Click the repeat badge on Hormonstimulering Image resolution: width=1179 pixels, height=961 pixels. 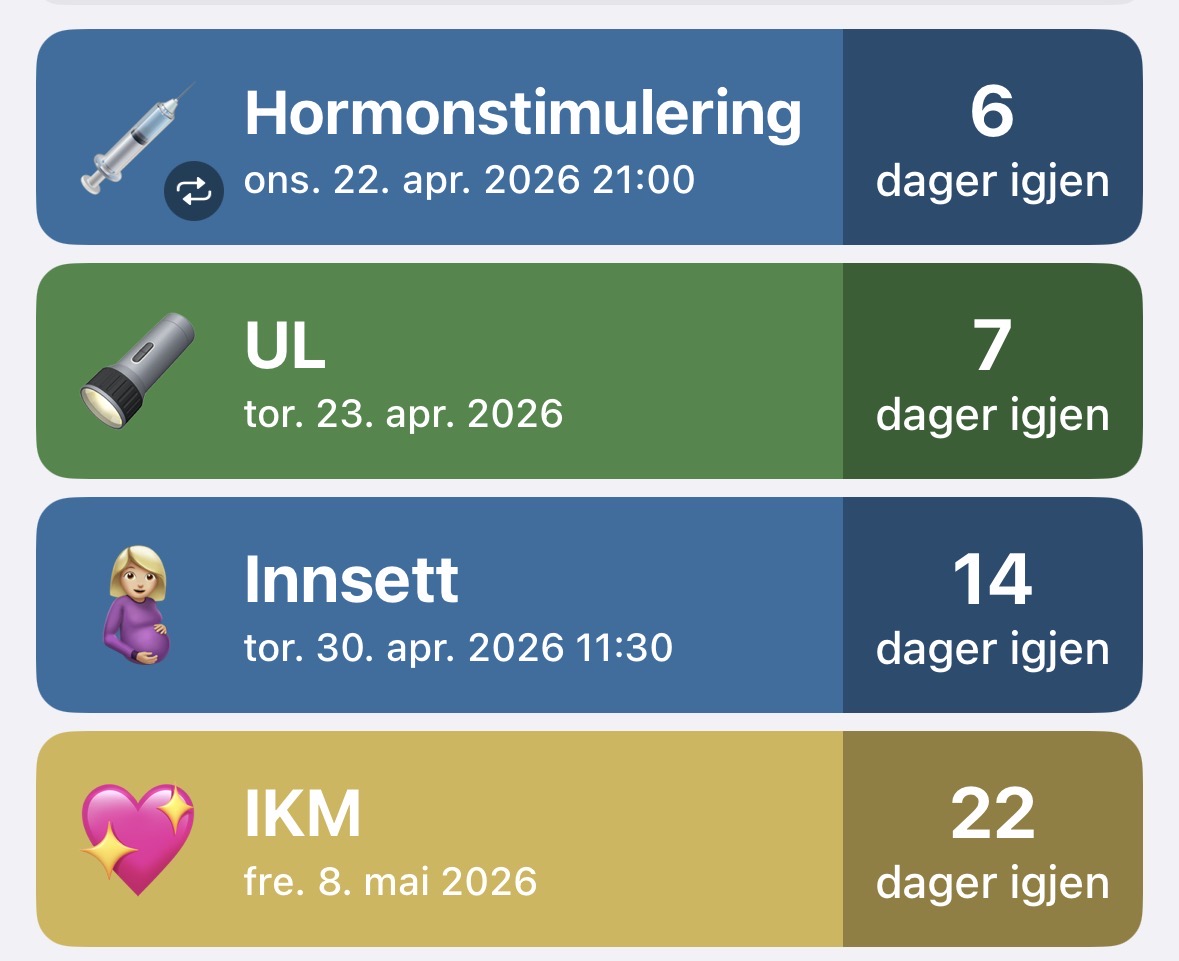(x=193, y=191)
